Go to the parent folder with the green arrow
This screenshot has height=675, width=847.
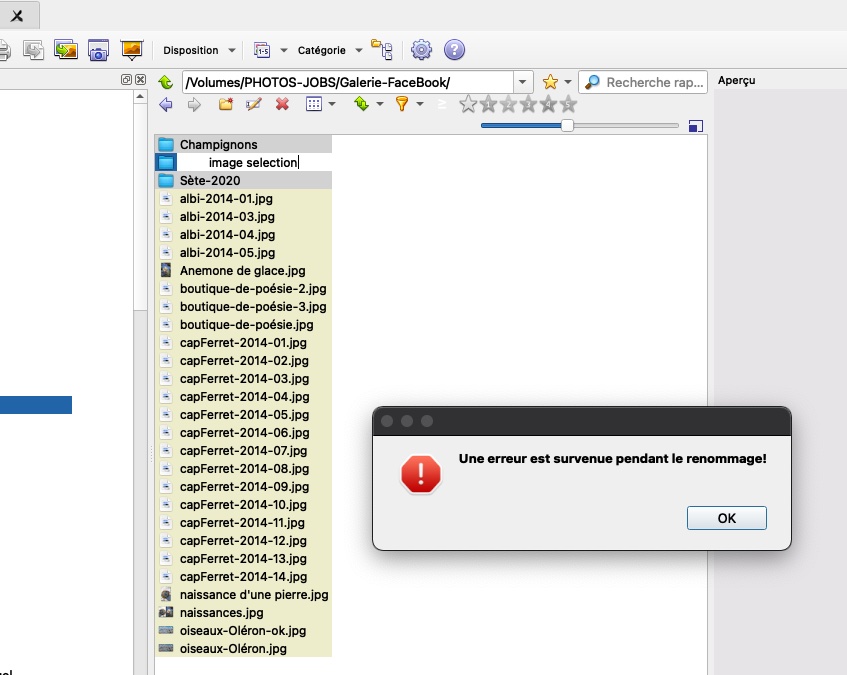(x=165, y=82)
